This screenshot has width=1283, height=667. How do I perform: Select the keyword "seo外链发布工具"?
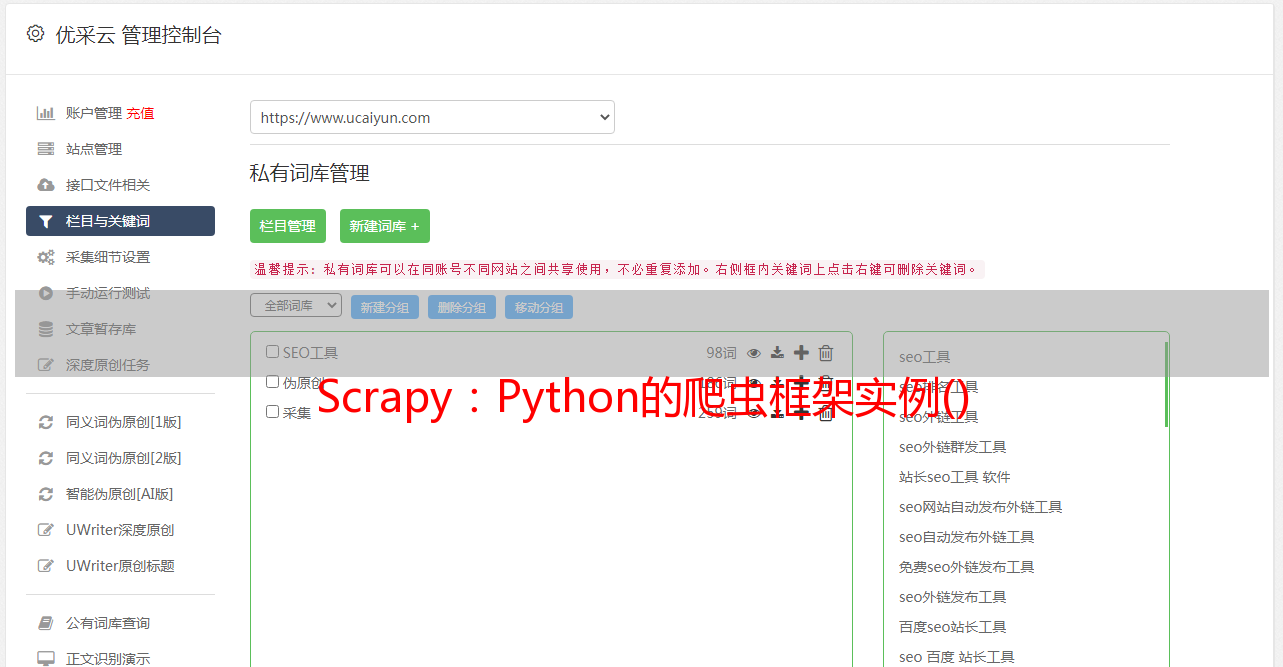(952, 597)
